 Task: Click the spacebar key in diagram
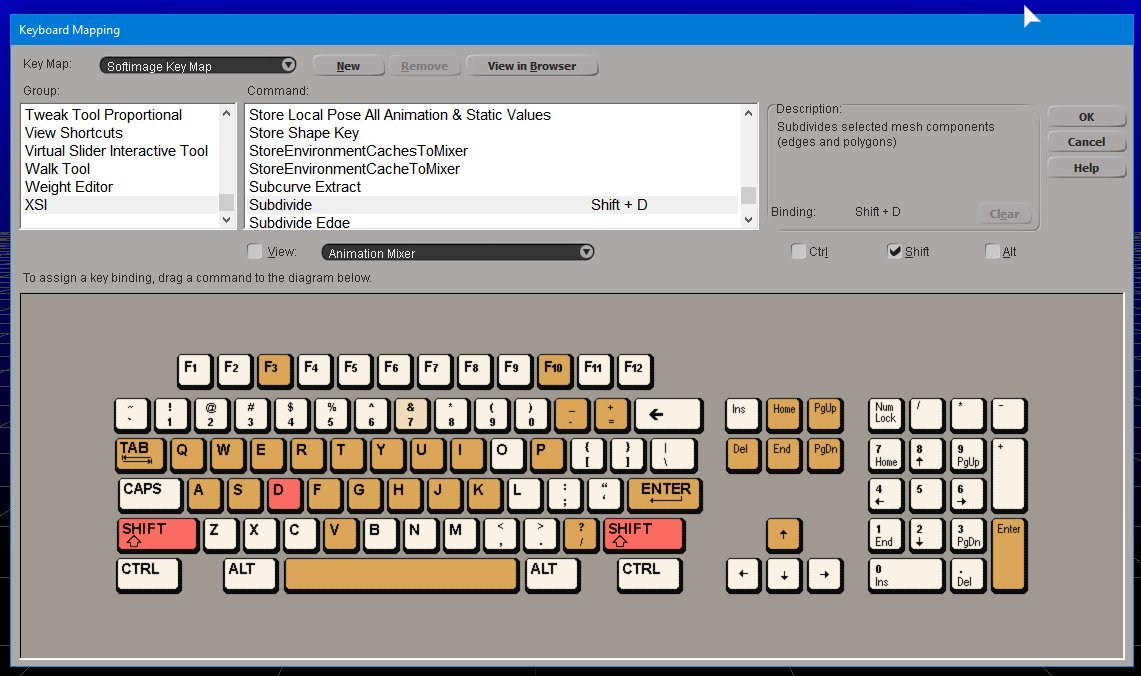click(x=402, y=574)
